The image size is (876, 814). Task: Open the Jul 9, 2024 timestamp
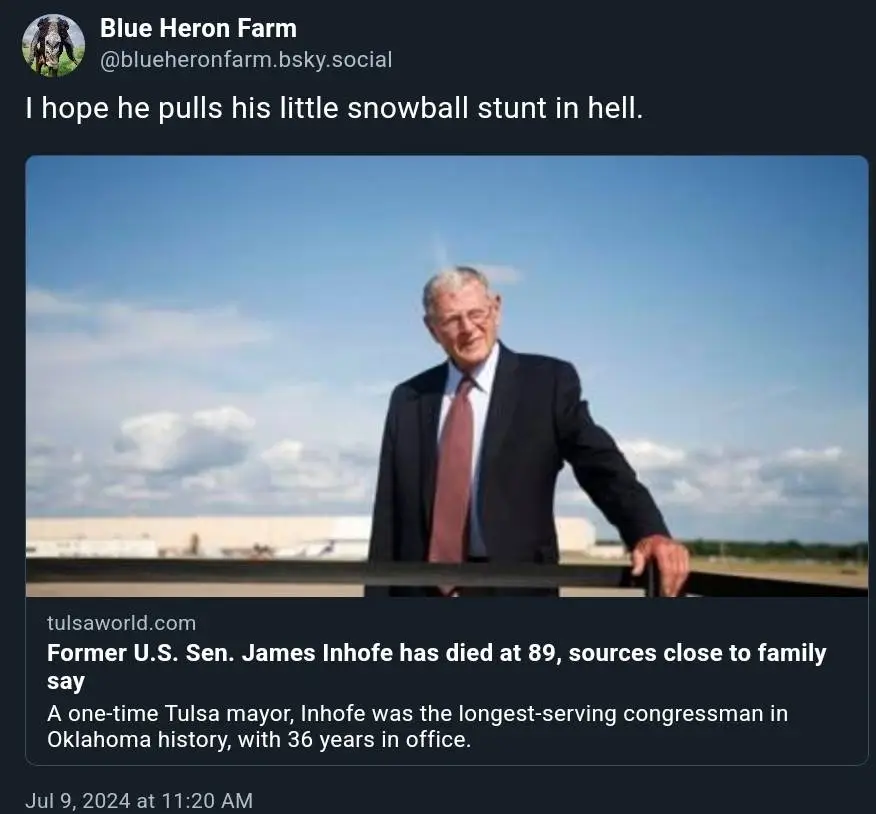139,801
